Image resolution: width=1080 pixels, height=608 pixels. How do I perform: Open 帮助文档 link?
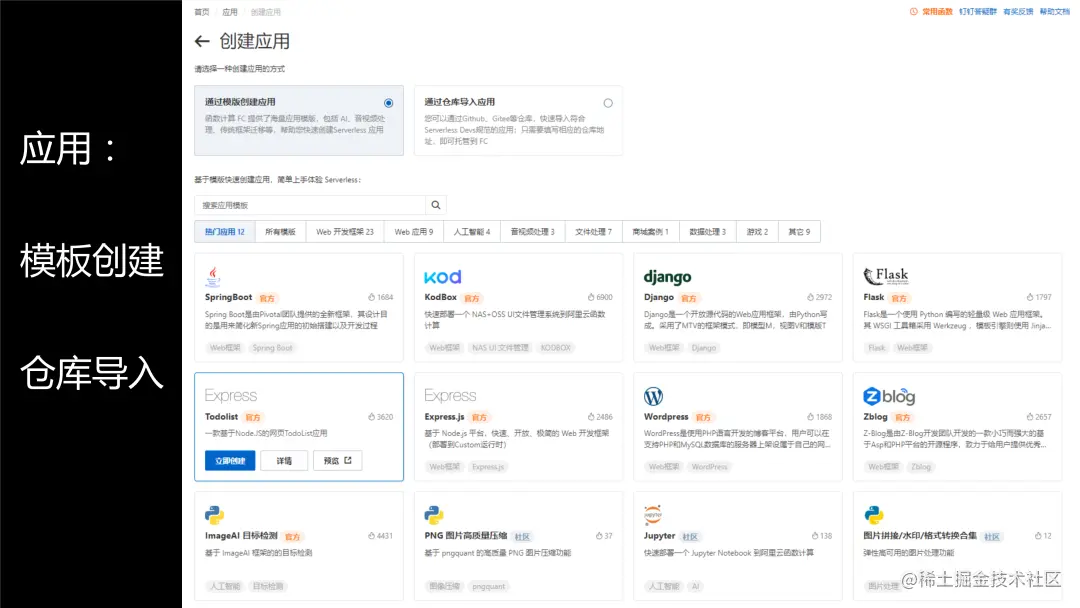tap(1054, 12)
